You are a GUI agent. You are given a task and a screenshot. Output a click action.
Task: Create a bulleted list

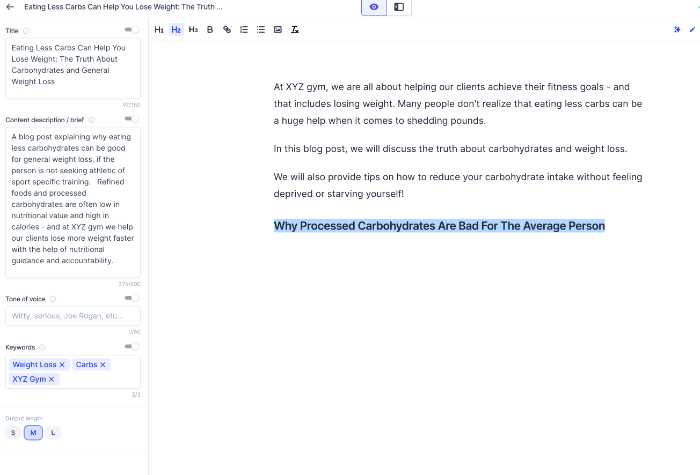click(261, 30)
